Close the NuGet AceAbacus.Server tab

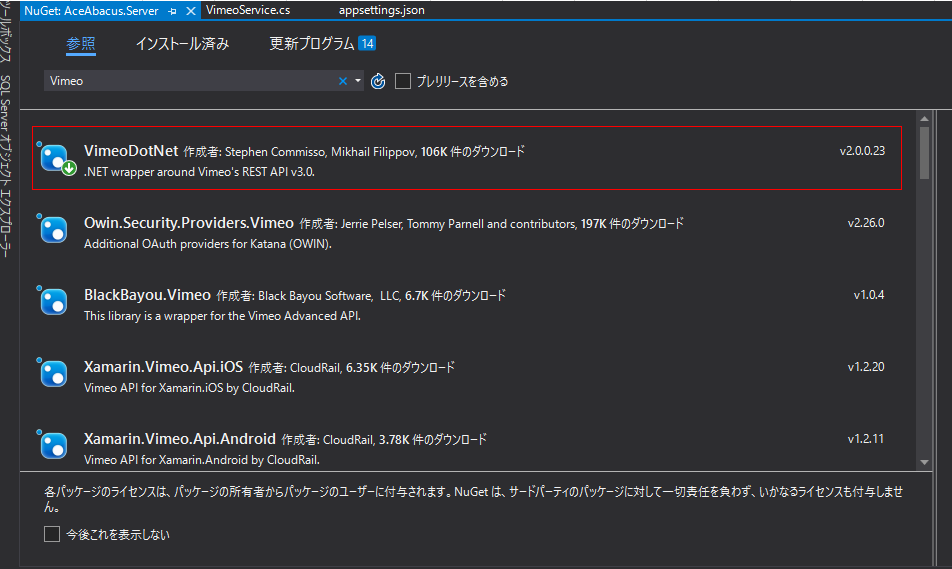coord(191,11)
